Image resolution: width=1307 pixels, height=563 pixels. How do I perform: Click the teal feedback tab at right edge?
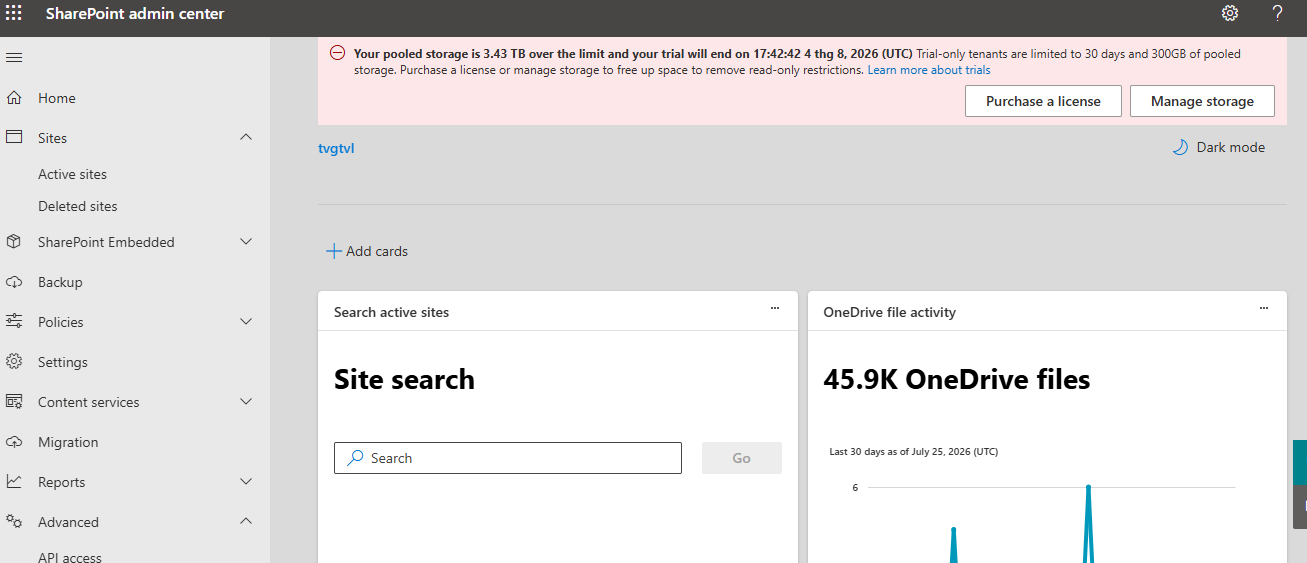pyautogui.click(x=1300, y=462)
